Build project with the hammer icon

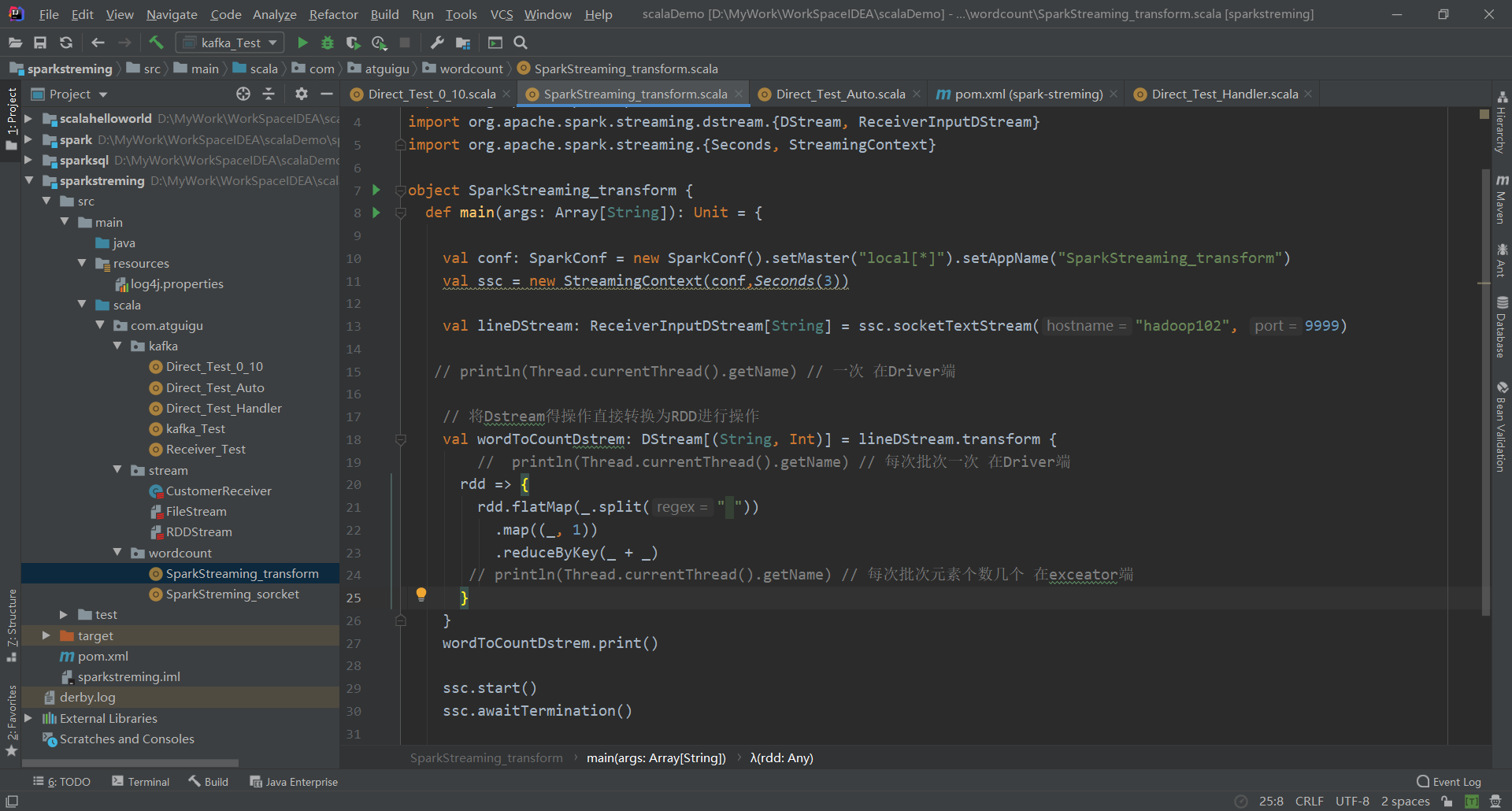156,43
